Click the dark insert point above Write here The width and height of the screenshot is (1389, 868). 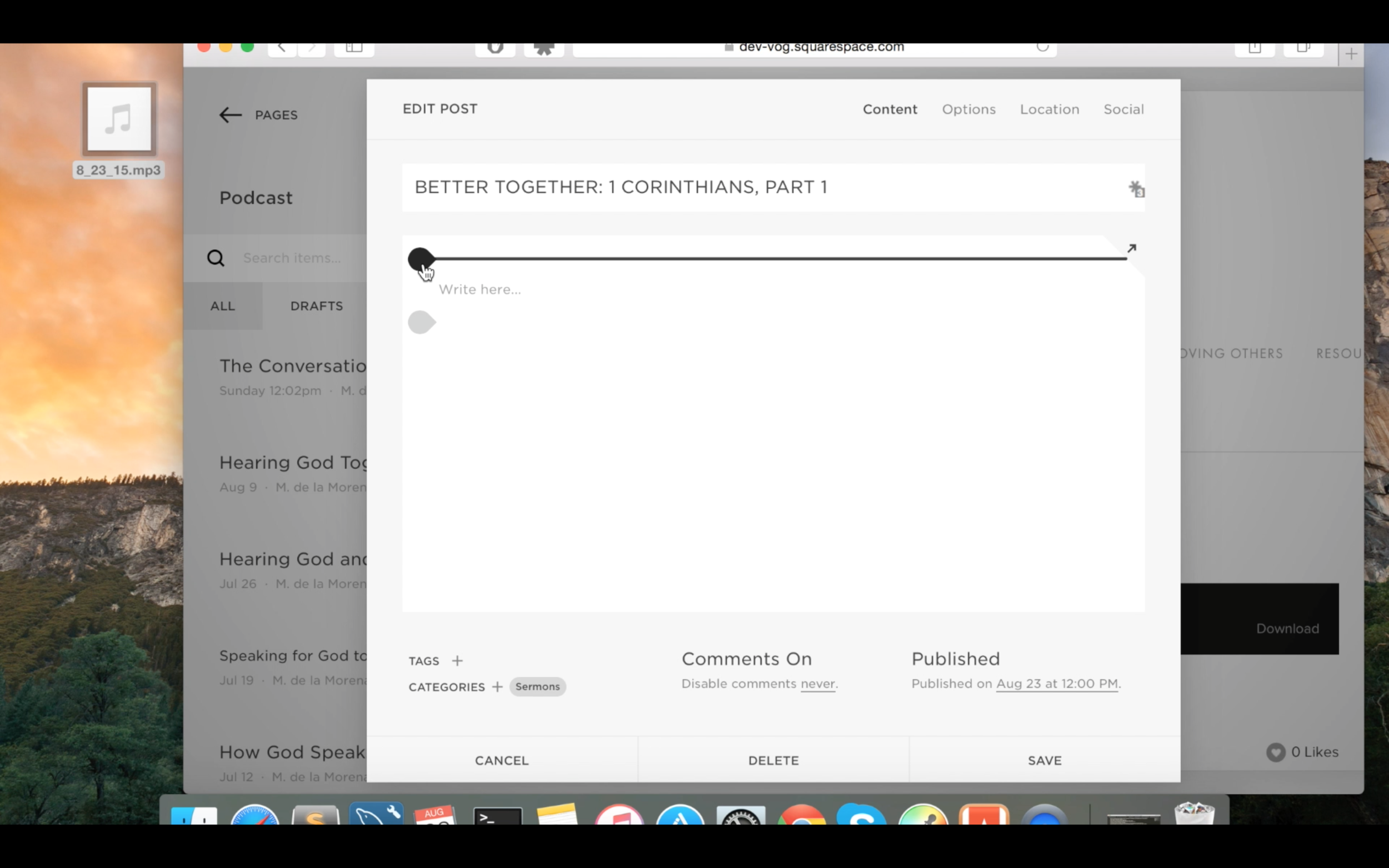coord(422,259)
